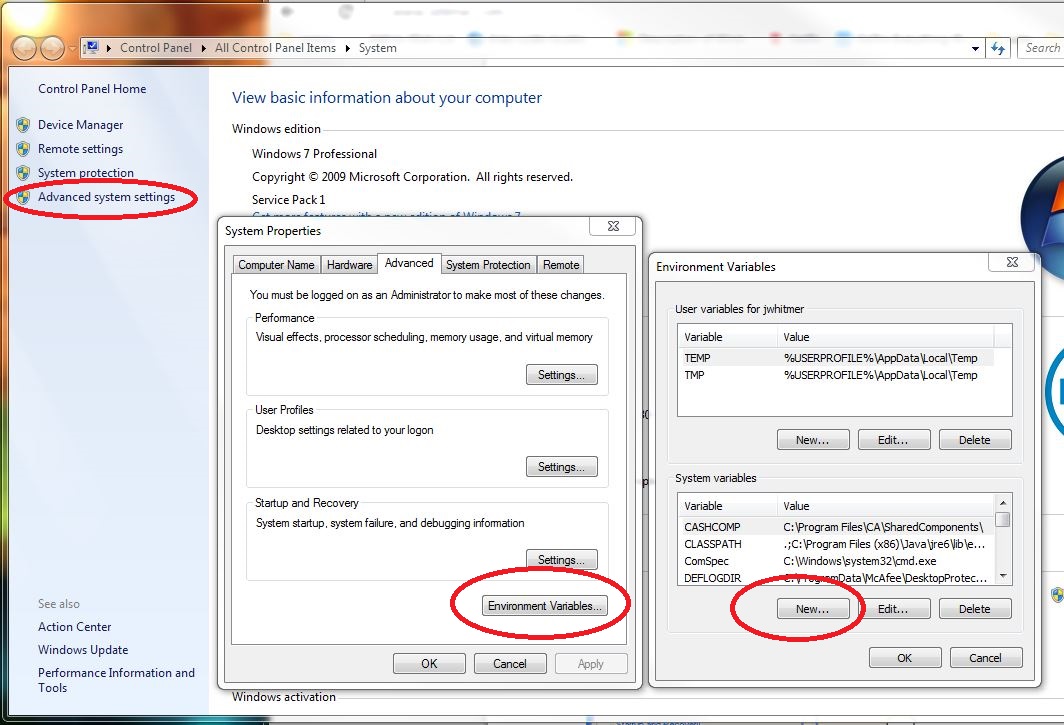Screen dimensions: 1064x725
Task: Open Remote settings link
Action: (81, 149)
